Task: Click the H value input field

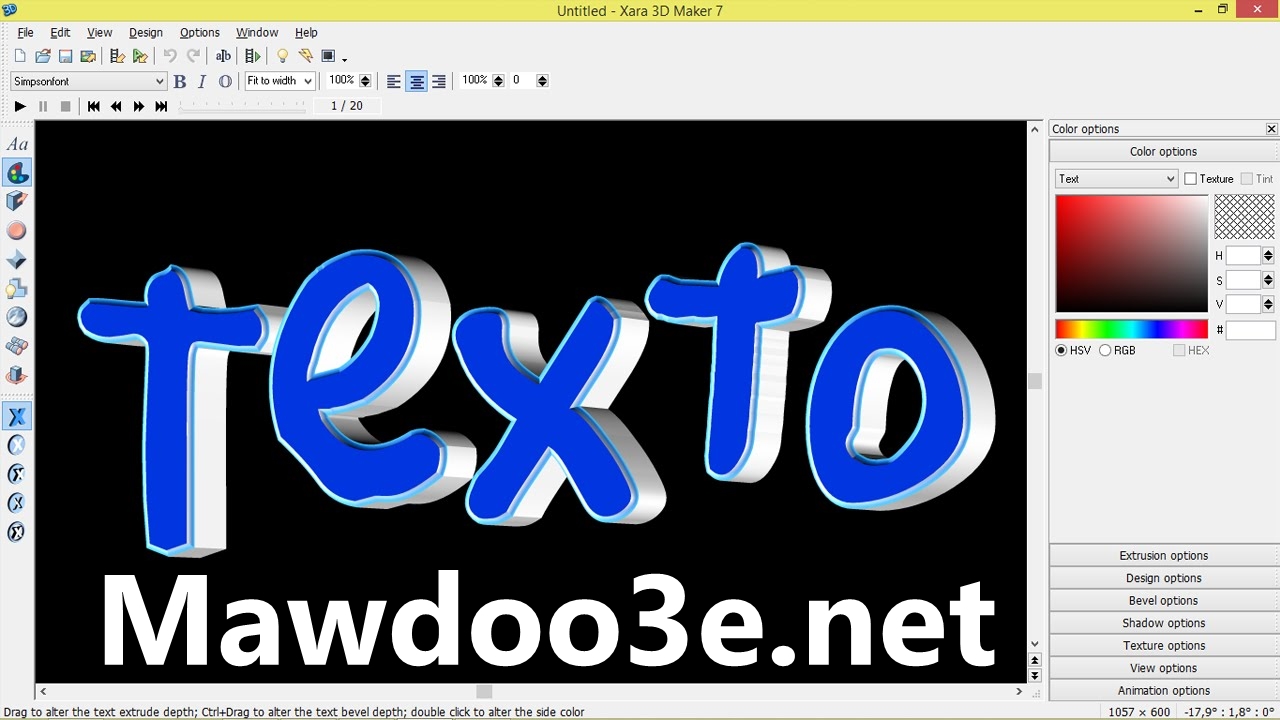Action: coord(1244,256)
